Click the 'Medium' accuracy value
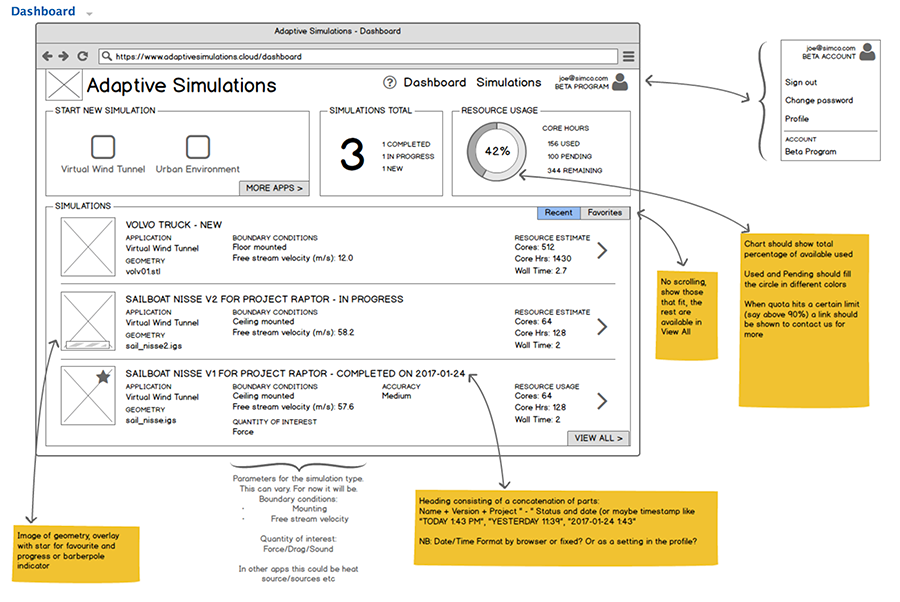900x602 pixels. coord(397,396)
